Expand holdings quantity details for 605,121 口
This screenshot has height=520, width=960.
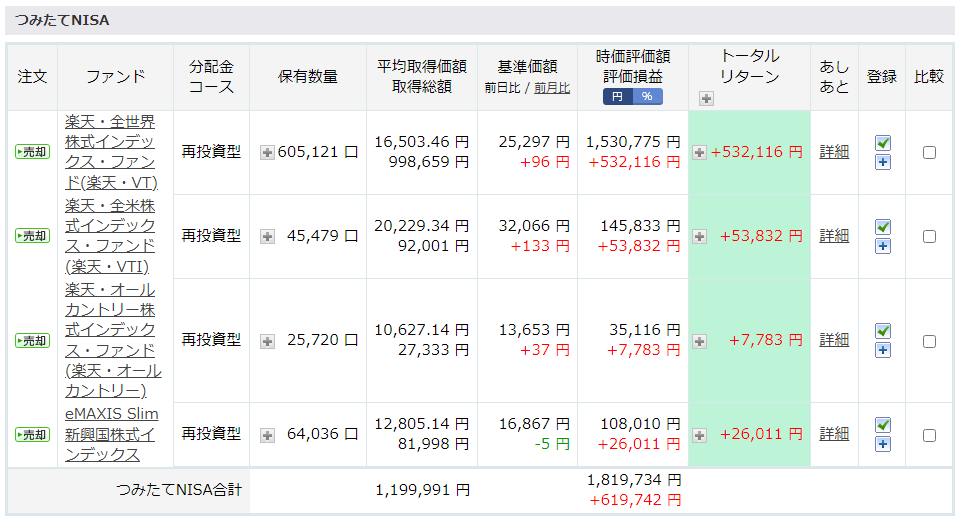pos(267,153)
